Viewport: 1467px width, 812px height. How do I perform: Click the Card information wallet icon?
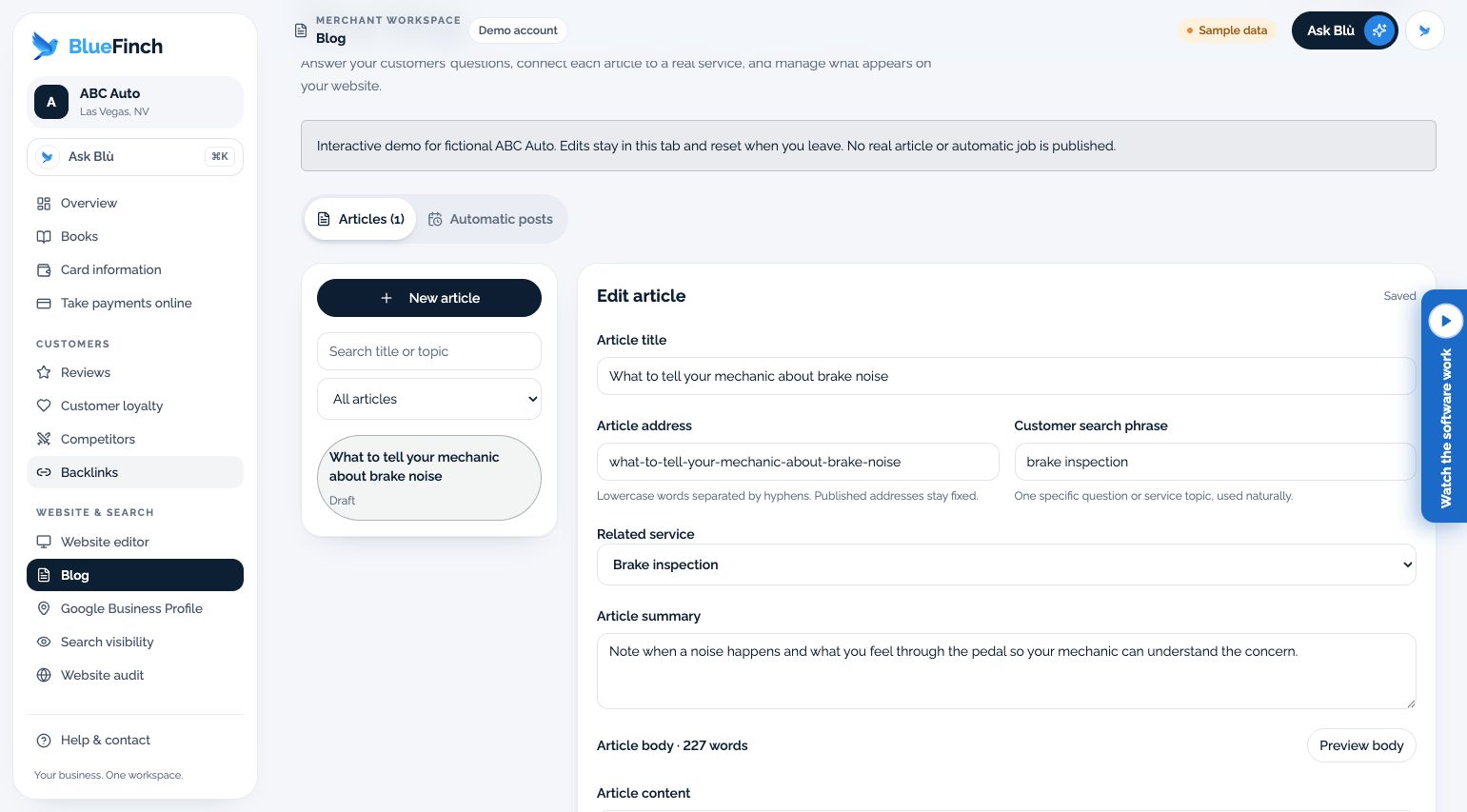pos(44,269)
